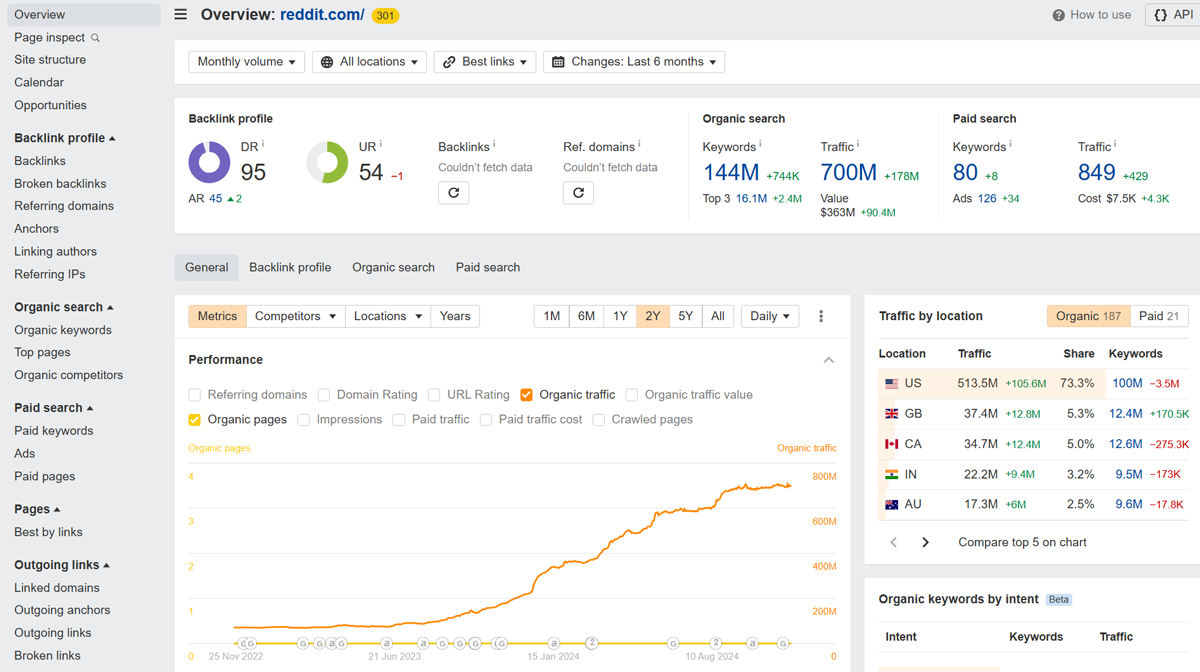Open Broken backlinks in sidebar
Image resolution: width=1200 pixels, height=672 pixels.
coord(60,184)
